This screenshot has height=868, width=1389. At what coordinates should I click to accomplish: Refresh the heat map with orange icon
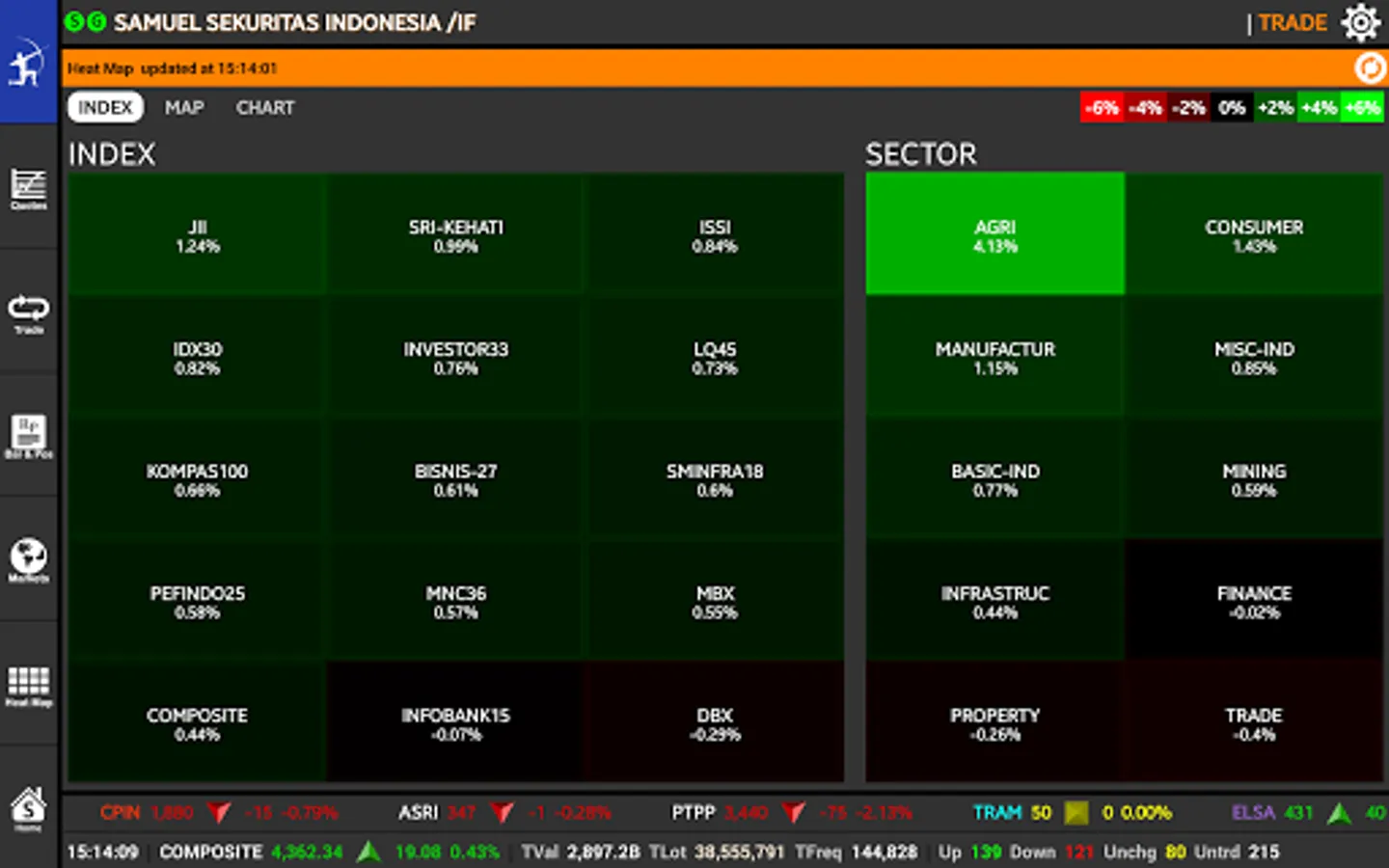pos(1370,68)
